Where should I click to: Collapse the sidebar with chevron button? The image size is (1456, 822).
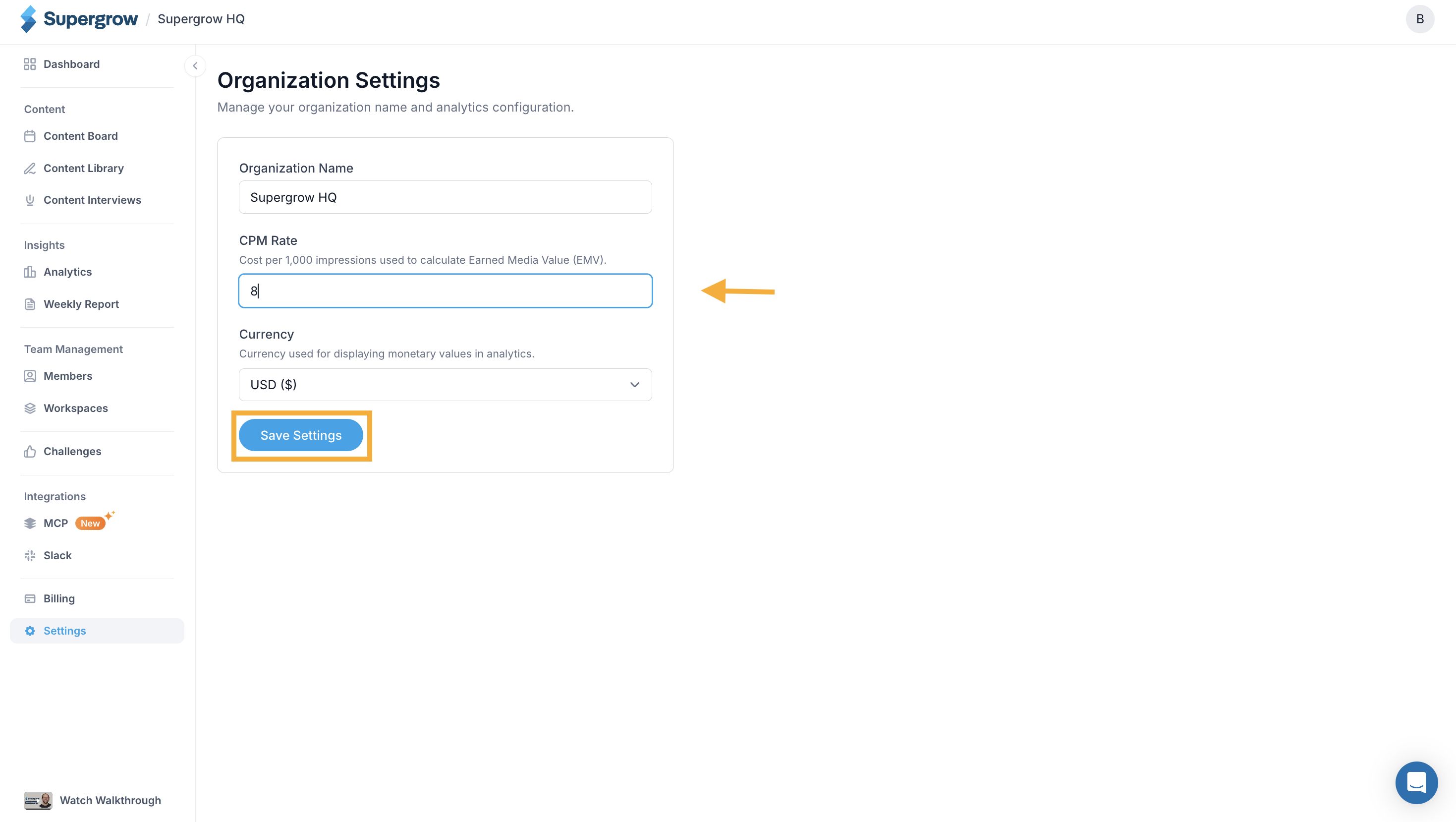coord(195,65)
